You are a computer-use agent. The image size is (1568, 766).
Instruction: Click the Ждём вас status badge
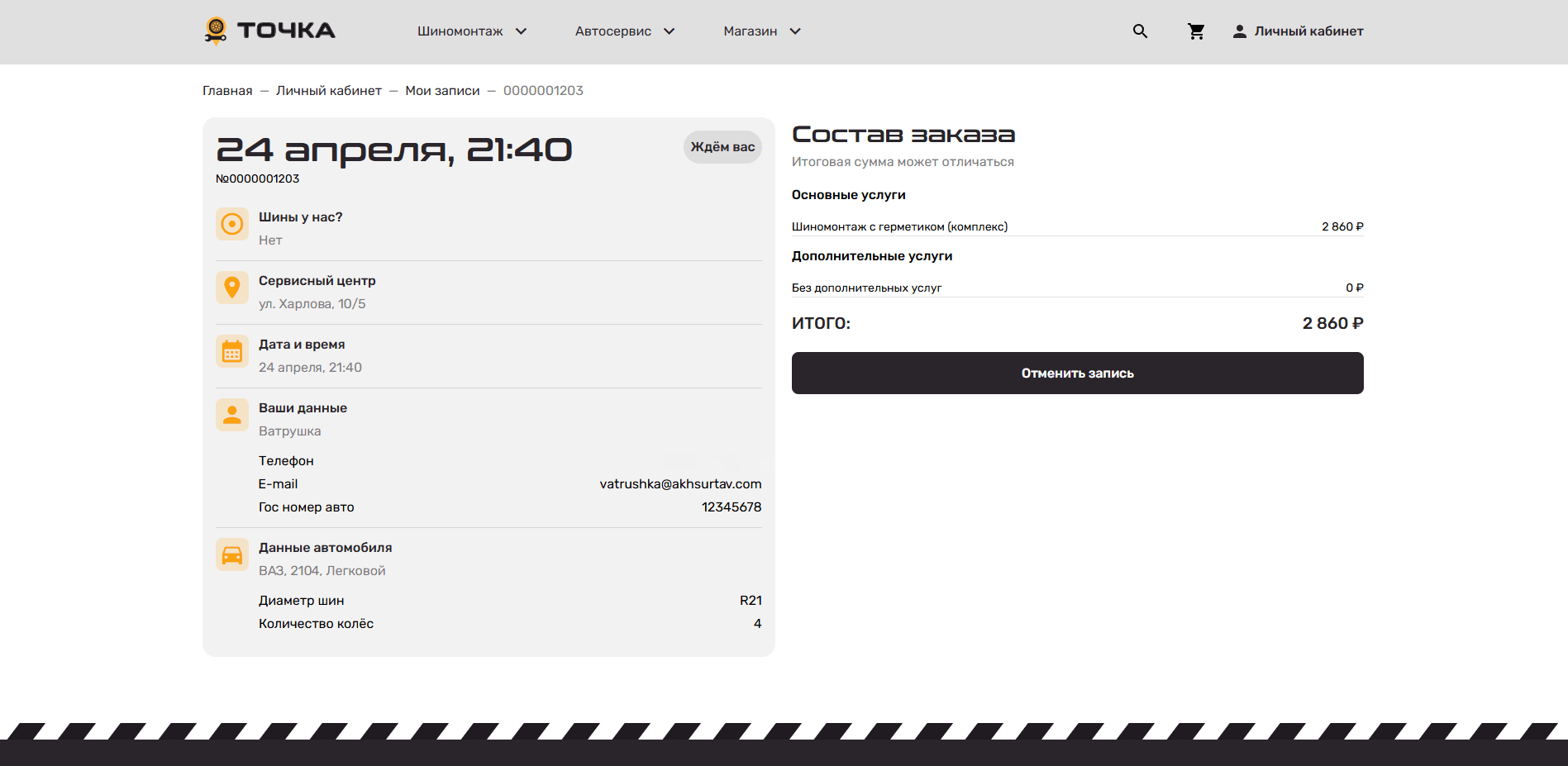722,147
